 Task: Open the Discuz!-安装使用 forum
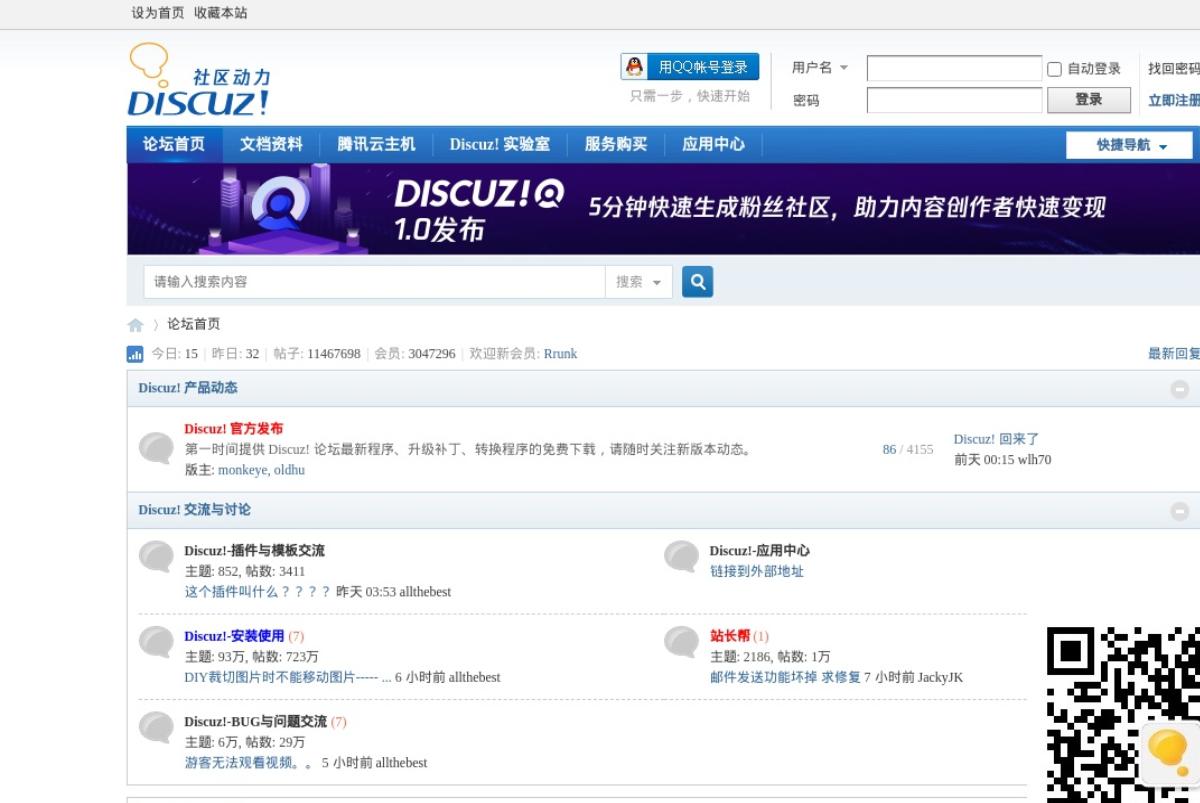(x=234, y=637)
